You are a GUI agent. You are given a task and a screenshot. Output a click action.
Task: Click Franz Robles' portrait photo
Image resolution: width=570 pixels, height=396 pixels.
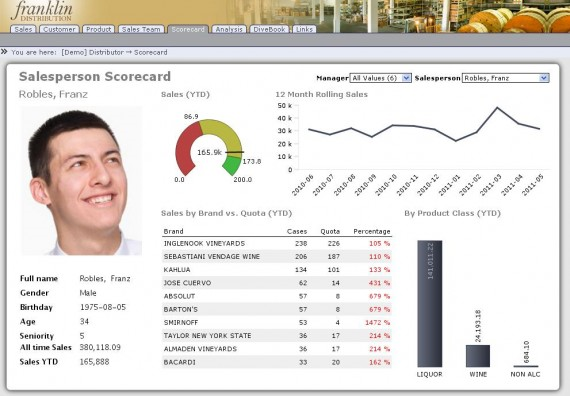(x=81, y=181)
